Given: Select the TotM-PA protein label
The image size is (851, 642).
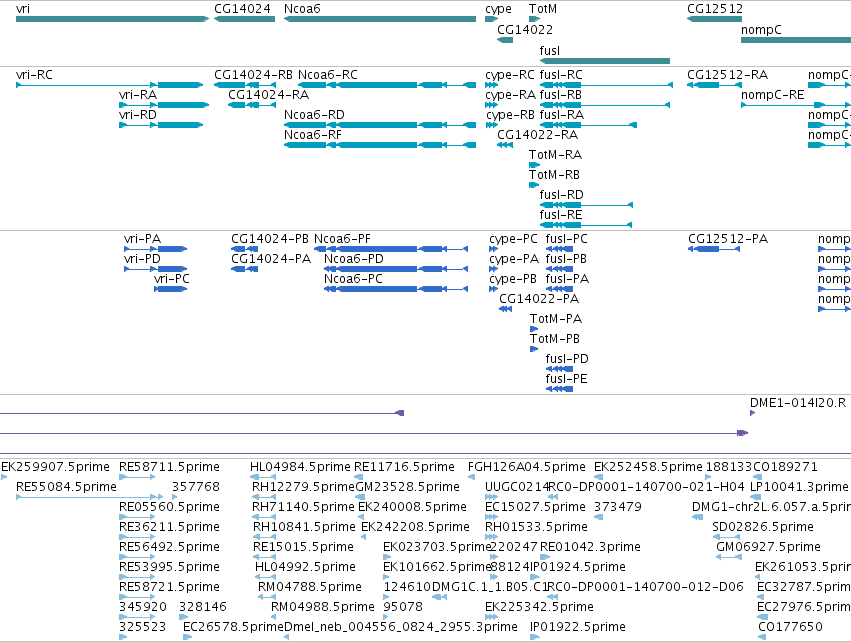Looking at the screenshot, I should (x=556, y=319).
